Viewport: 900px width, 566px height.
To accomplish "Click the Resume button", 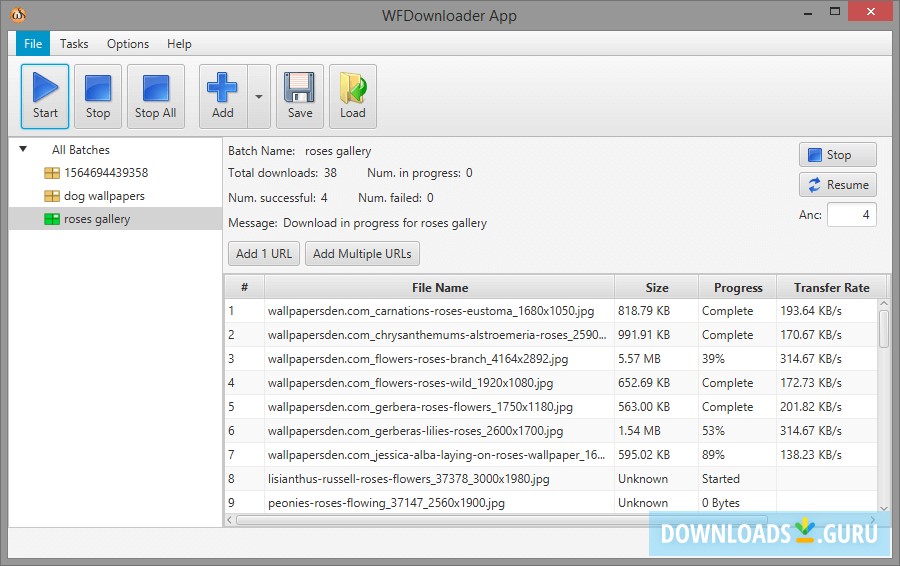I will click(837, 185).
